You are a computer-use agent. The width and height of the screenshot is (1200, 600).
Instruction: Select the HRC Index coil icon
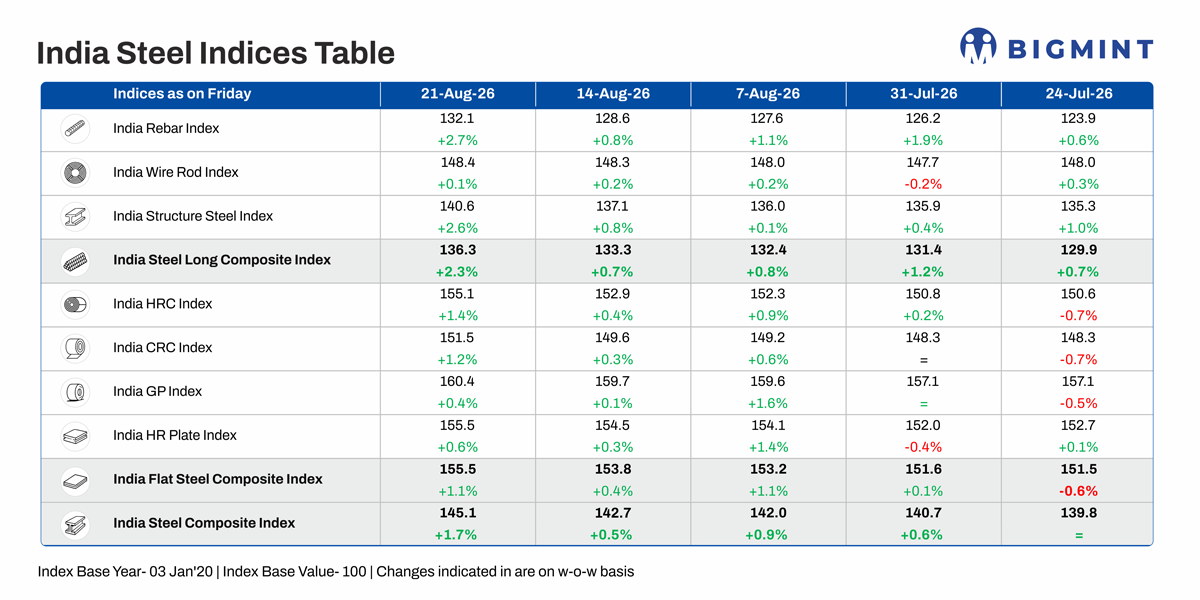click(x=76, y=304)
